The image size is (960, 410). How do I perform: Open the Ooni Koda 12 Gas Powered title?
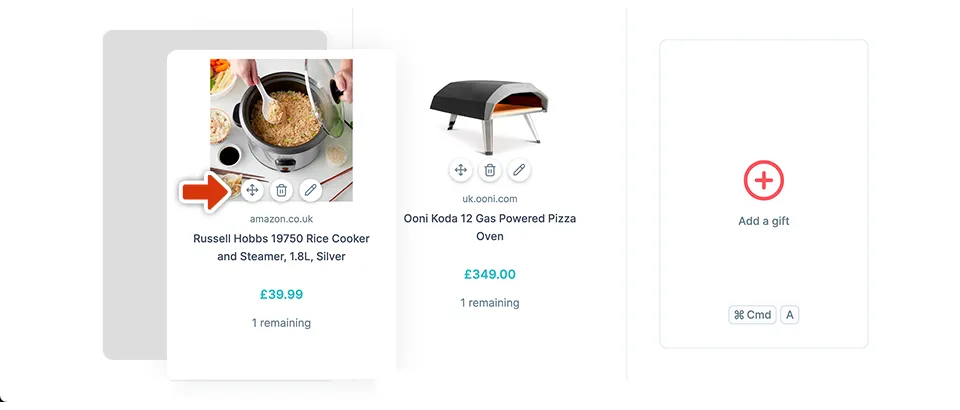pos(489,227)
